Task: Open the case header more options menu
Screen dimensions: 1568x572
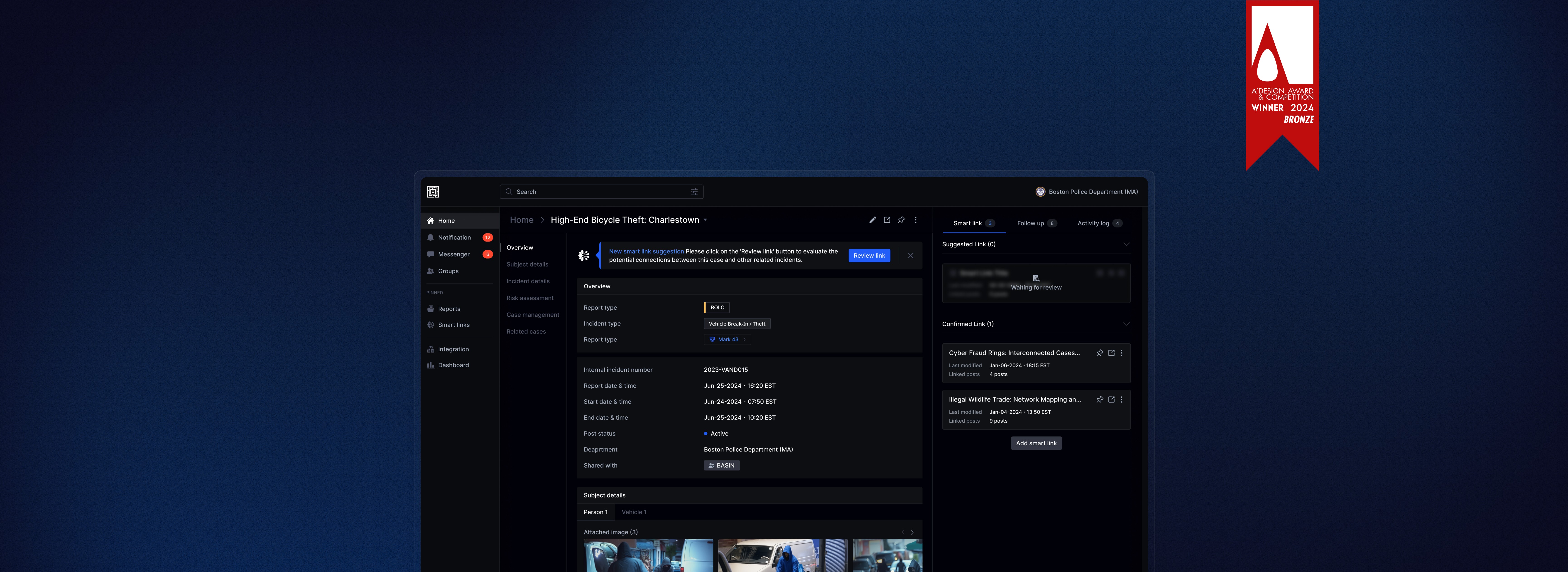Action: coord(916,220)
